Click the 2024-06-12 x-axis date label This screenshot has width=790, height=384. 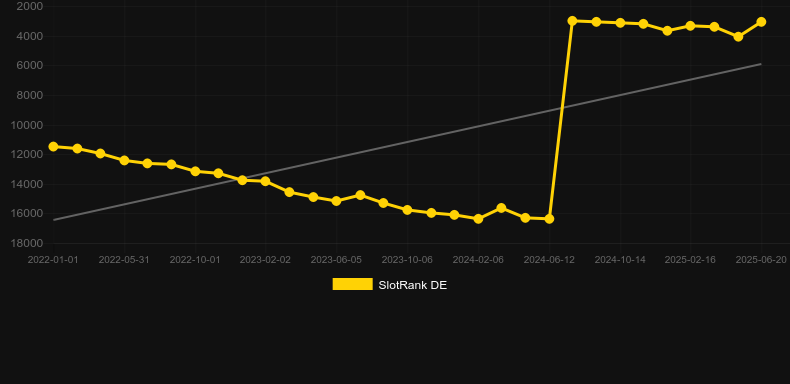click(x=549, y=260)
